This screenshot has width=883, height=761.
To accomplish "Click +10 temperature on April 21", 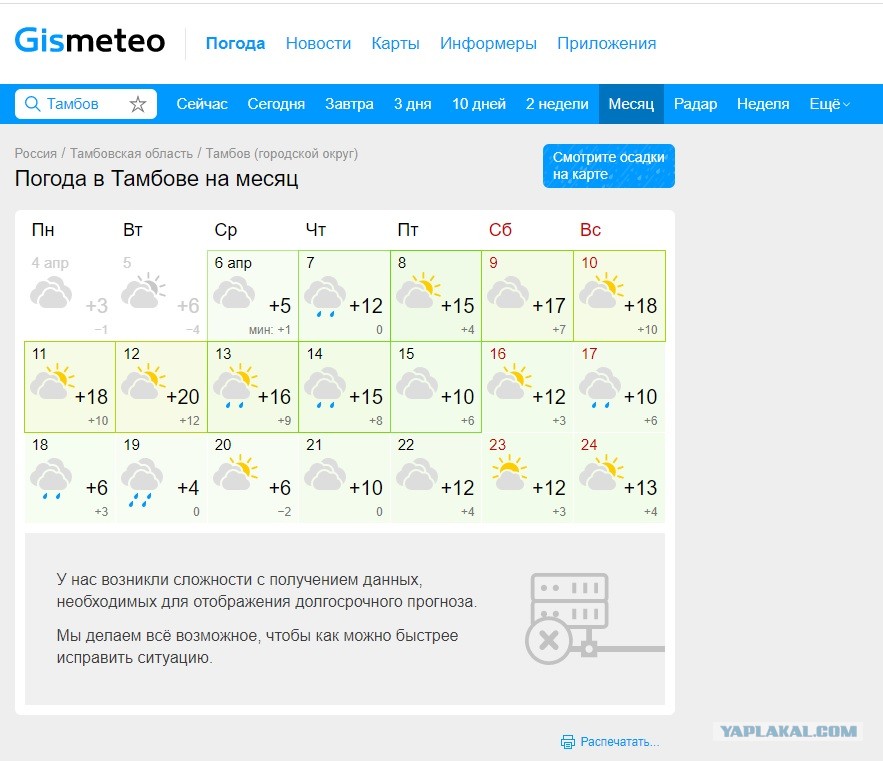I will 365,487.
